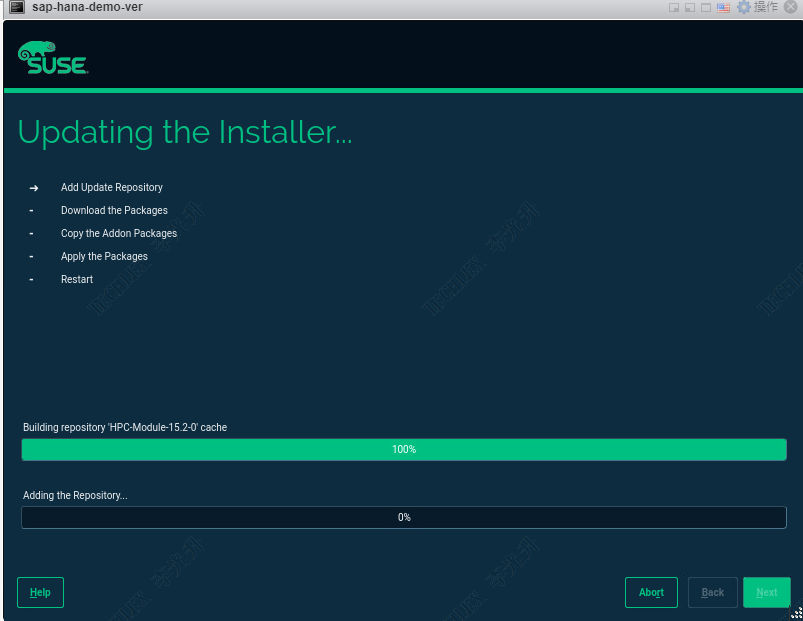Select the 'Add Update Repository' step
Viewport: 803px width, 621px height.
click(112, 187)
